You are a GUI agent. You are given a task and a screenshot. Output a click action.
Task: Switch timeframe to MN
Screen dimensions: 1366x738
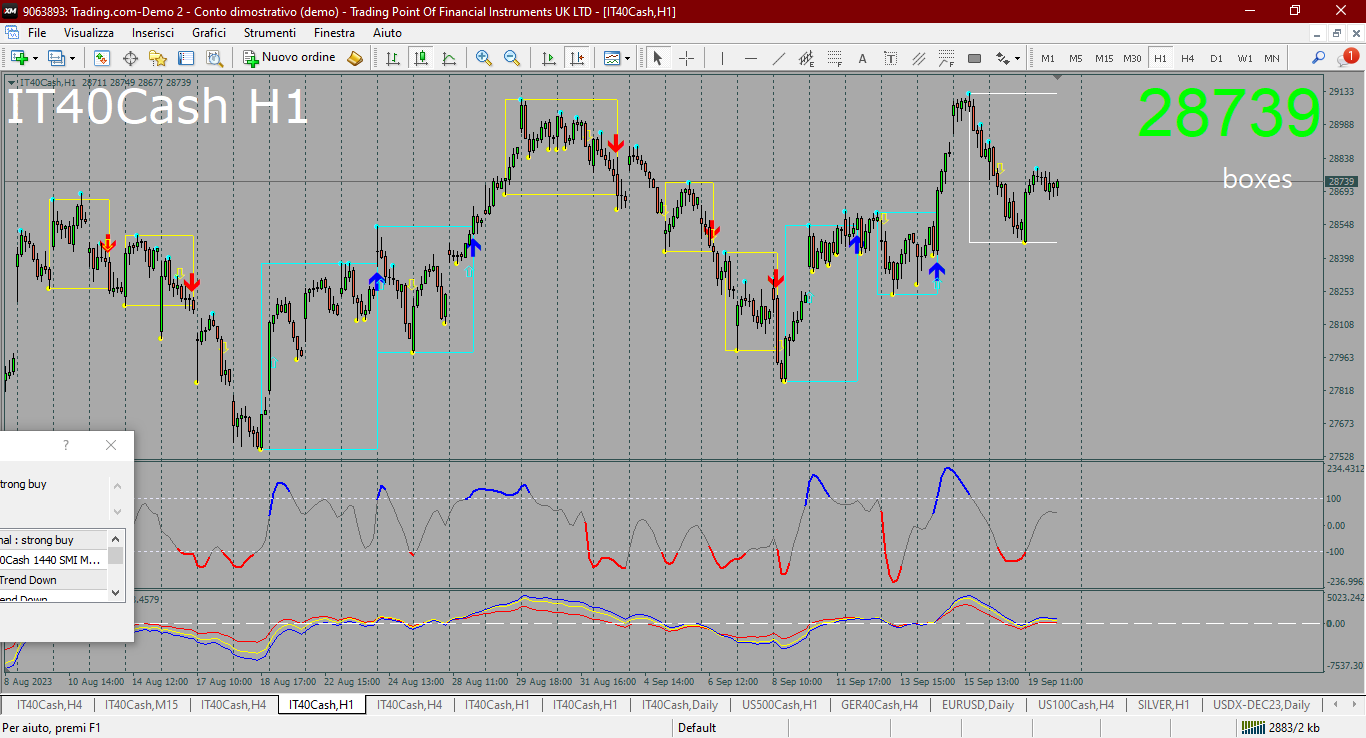1272,58
